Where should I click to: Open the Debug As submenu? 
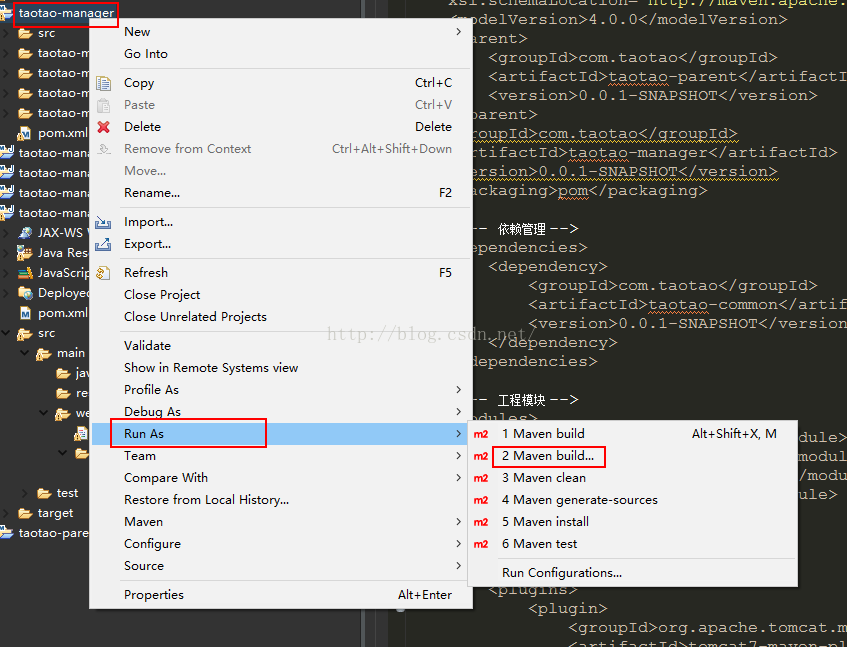[x=281, y=412]
